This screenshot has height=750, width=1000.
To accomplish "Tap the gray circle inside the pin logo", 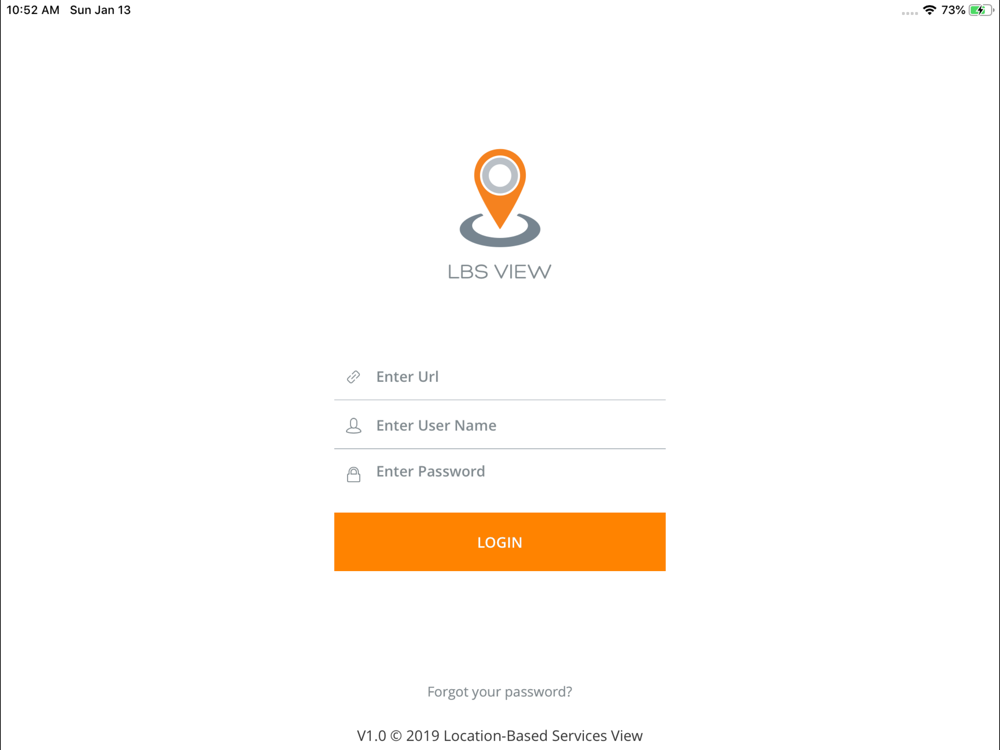I will 500,175.
